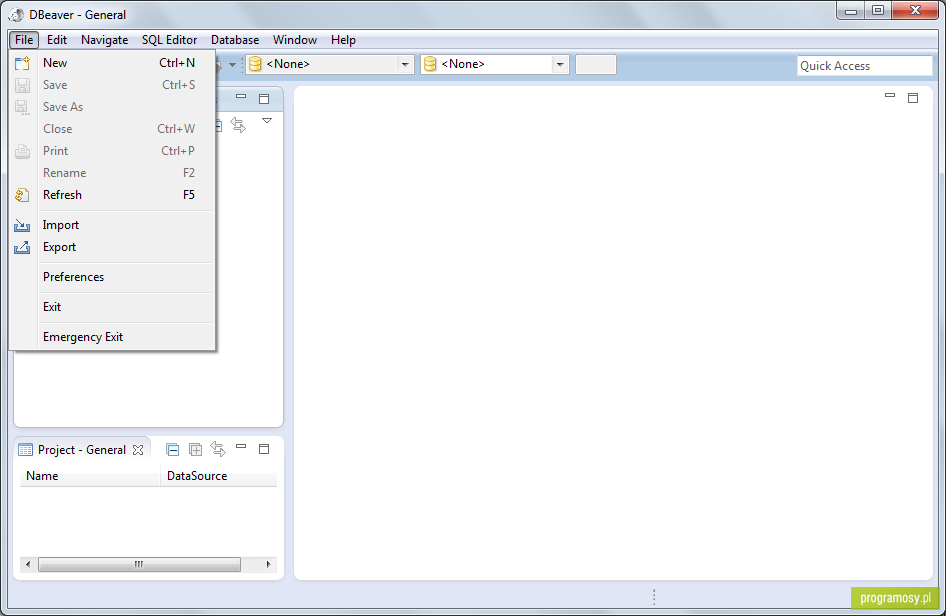Maximize the navigator panel
The height and width of the screenshot is (616, 946).
pos(264,99)
